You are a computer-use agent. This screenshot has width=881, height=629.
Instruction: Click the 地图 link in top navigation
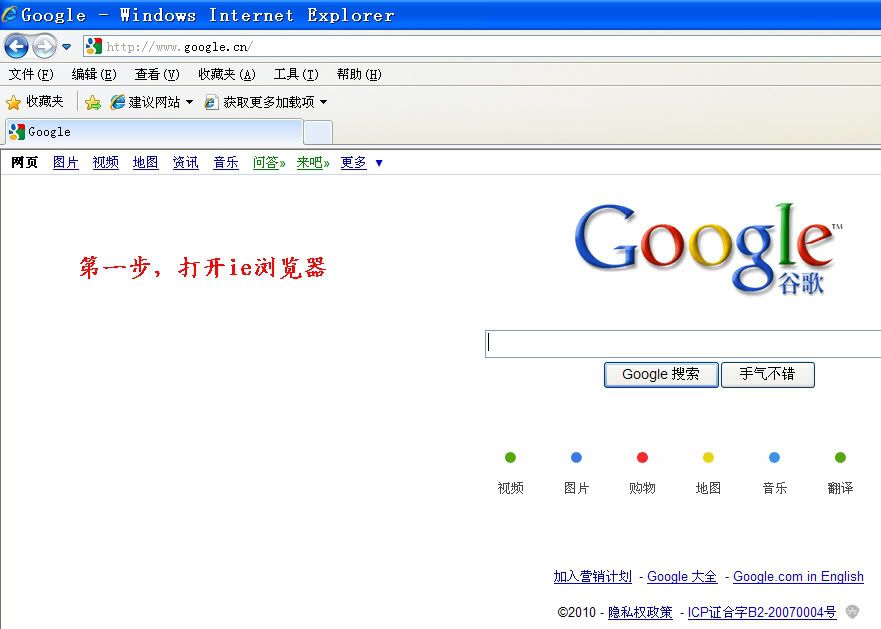(146, 162)
